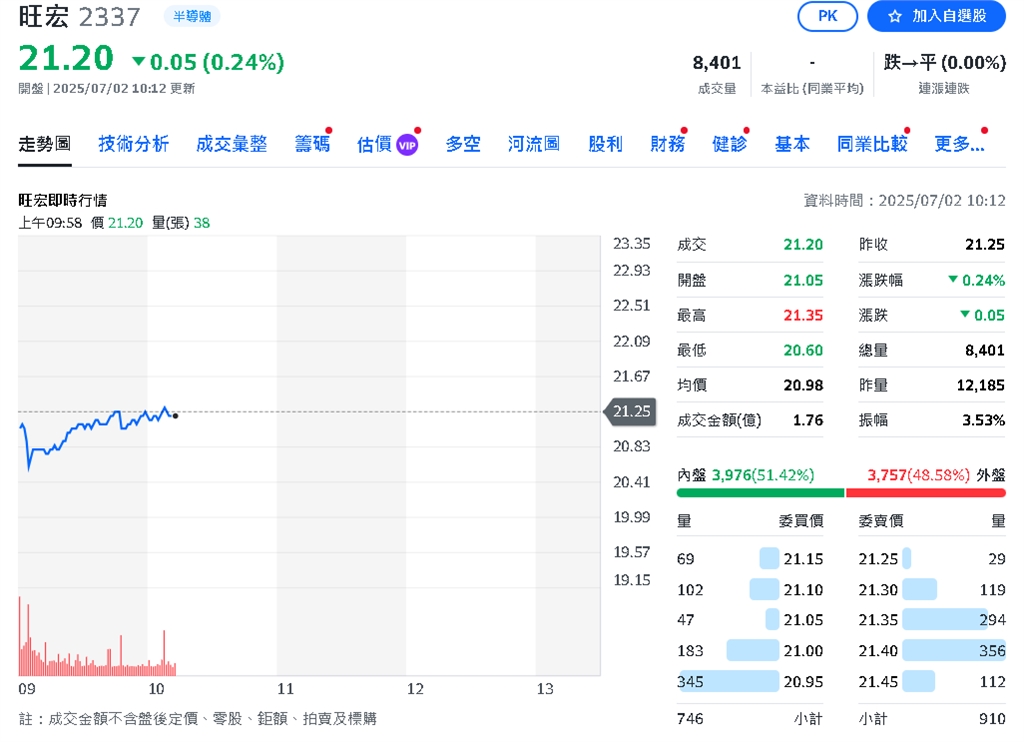The image size is (1024, 742).
Task: Open the VIP 估價 premium valuation page
Action: 387,143
